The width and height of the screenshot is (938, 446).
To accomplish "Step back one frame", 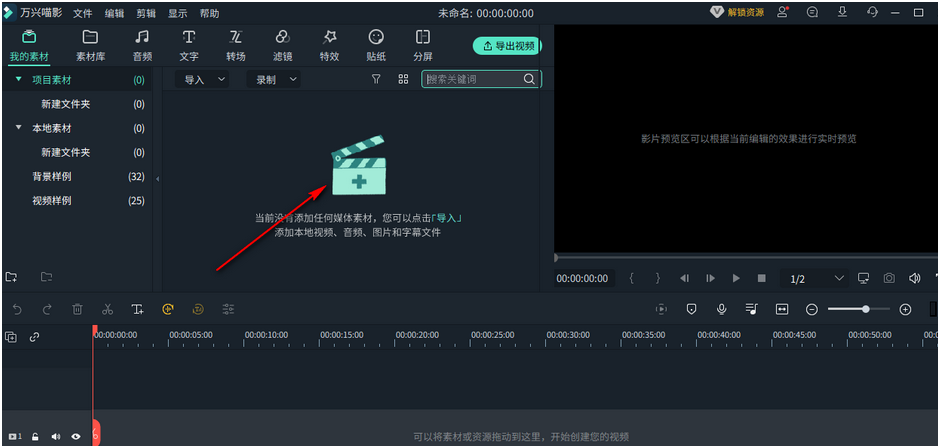I will (685, 278).
